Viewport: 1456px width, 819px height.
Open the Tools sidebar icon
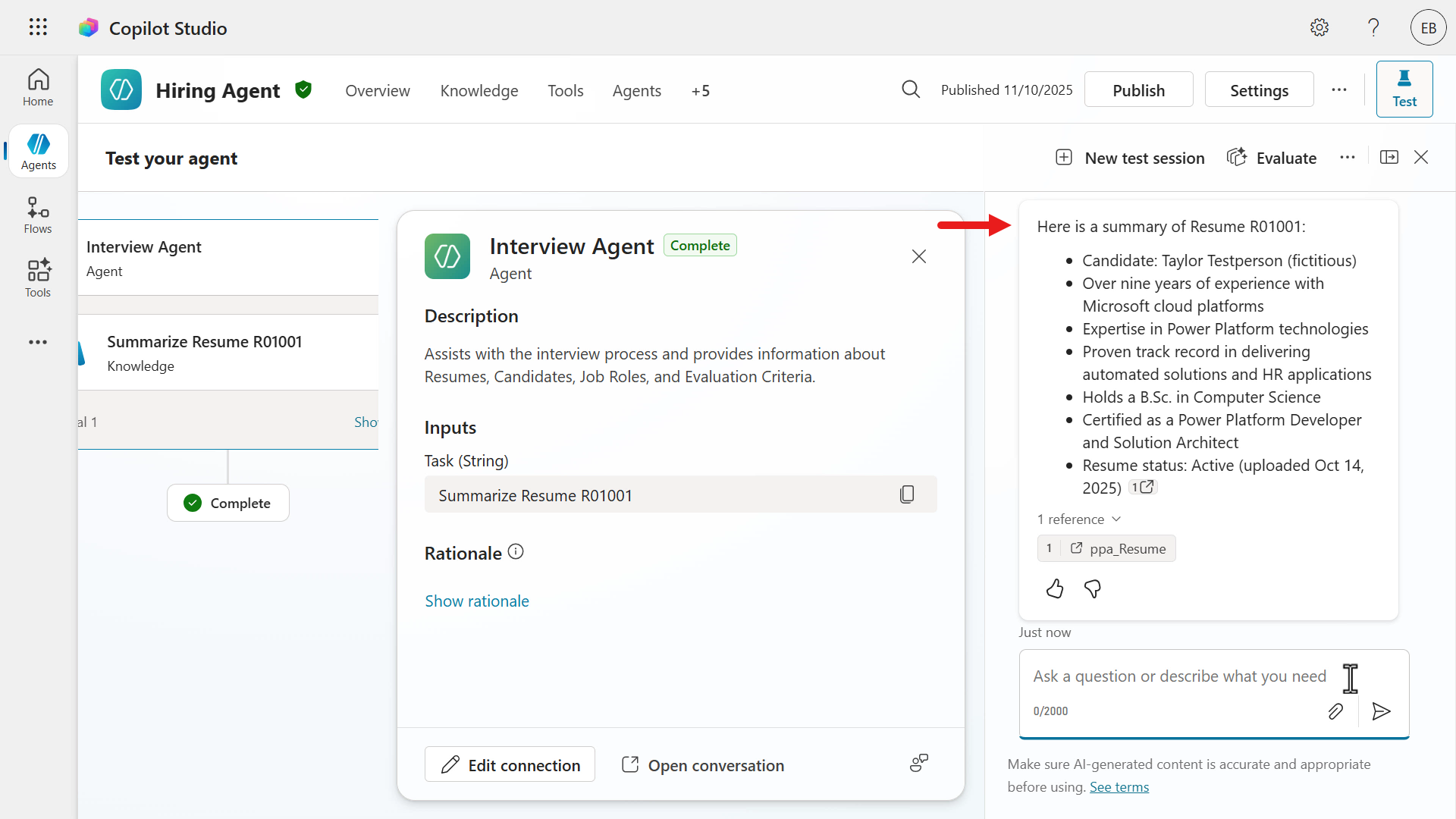click(x=38, y=278)
